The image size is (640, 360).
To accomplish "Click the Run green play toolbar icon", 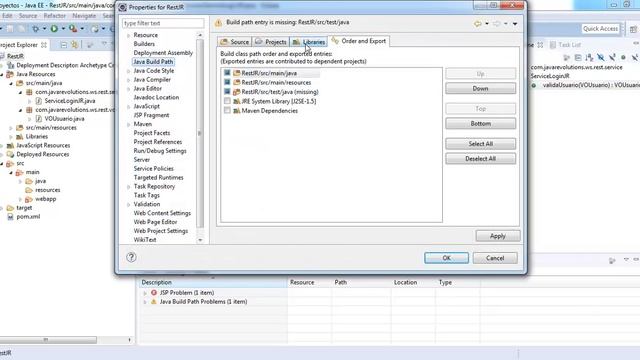I will click(54, 29).
